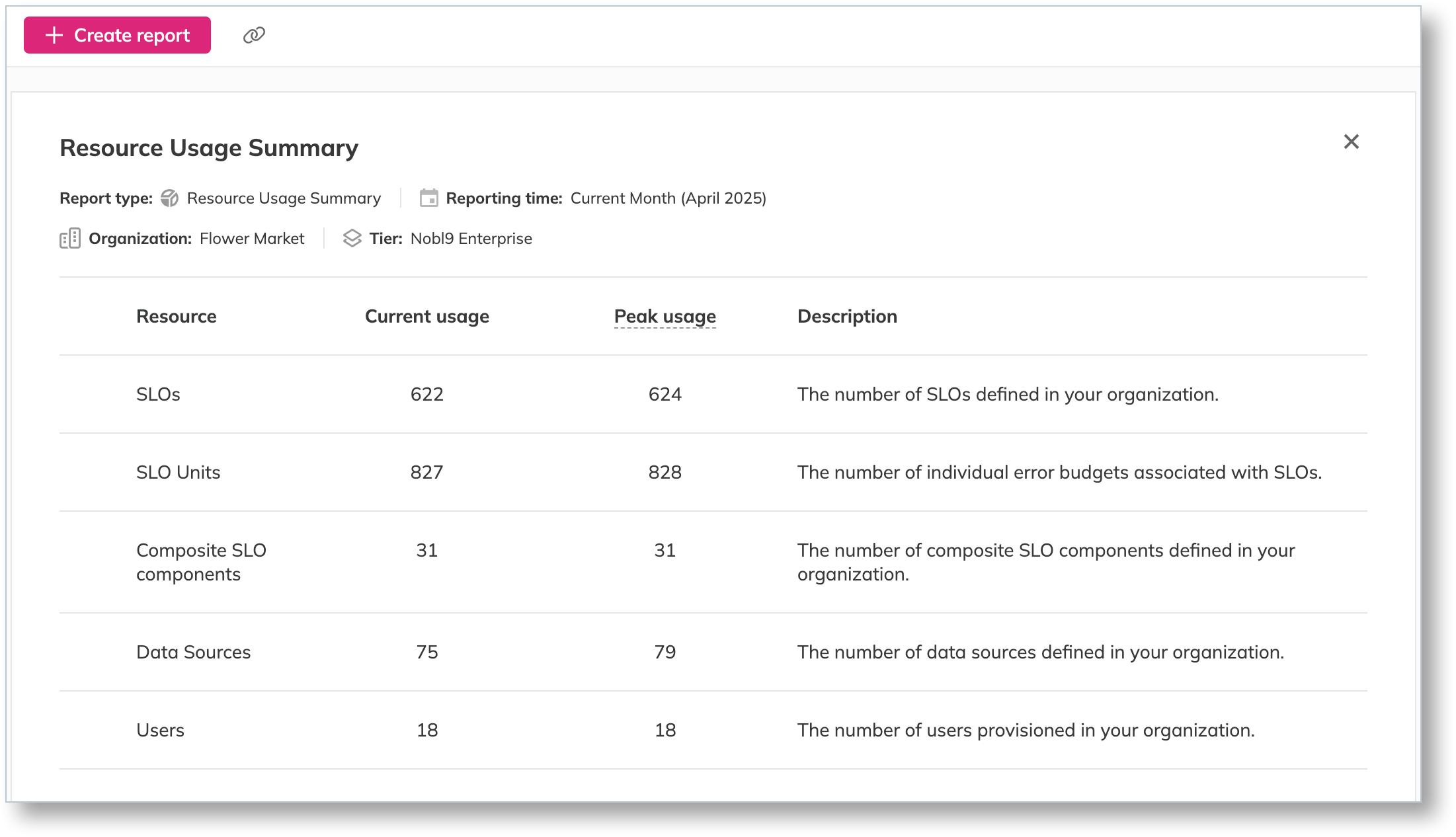1456x837 pixels.
Task: Click the SLOs description text
Action: tap(1008, 395)
